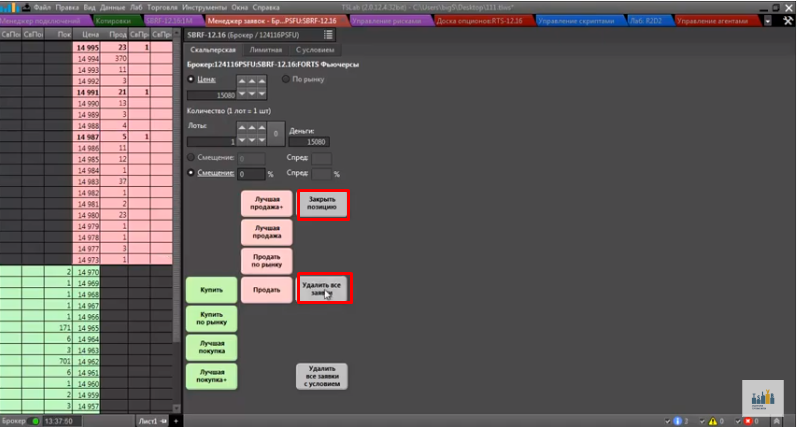The height and width of the screenshot is (427, 797).
Task: Open the order panel list menu icon
Action: coord(328,35)
